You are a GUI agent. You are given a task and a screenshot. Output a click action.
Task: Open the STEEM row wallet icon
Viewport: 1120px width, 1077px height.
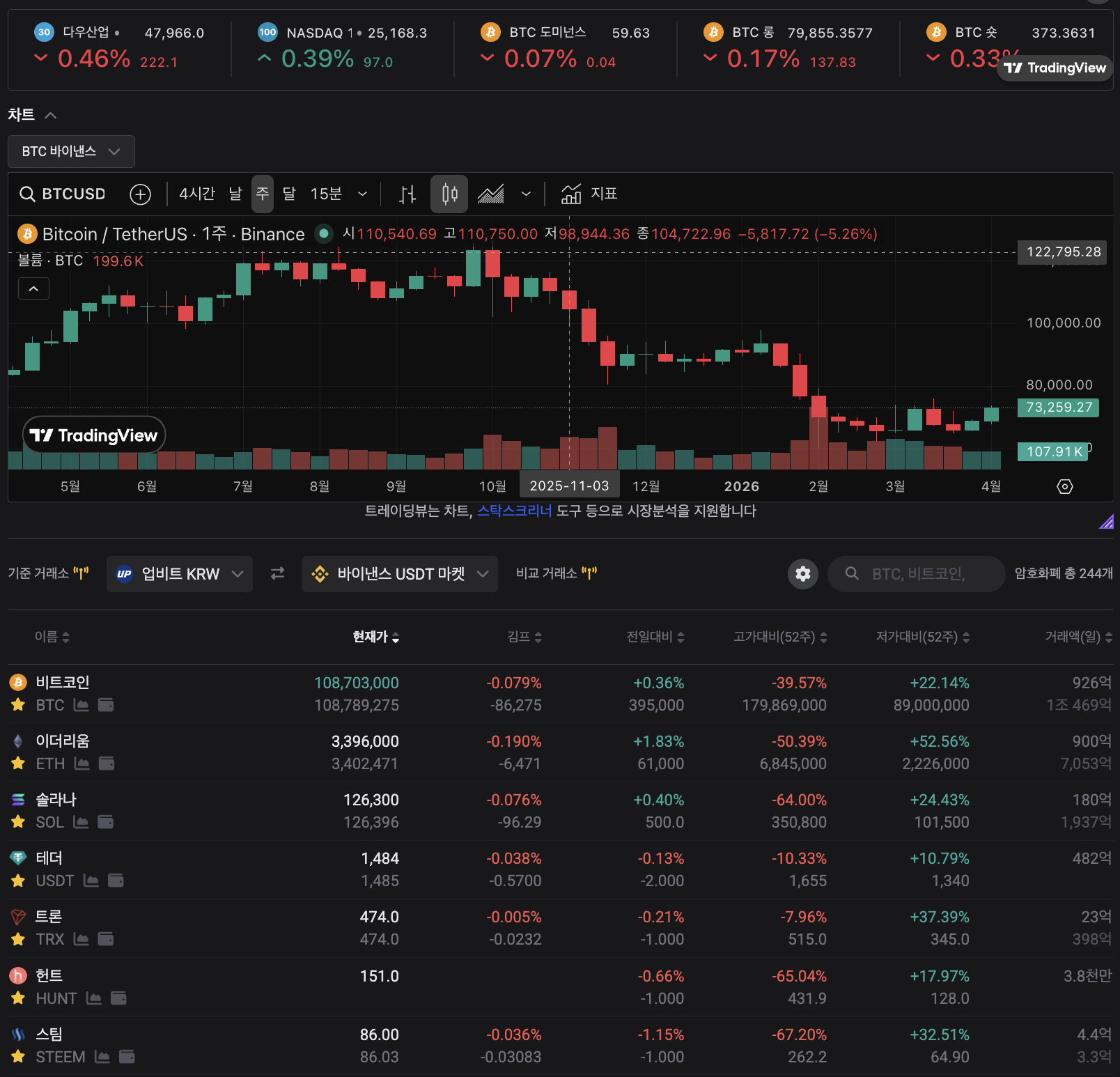click(127, 1057)
